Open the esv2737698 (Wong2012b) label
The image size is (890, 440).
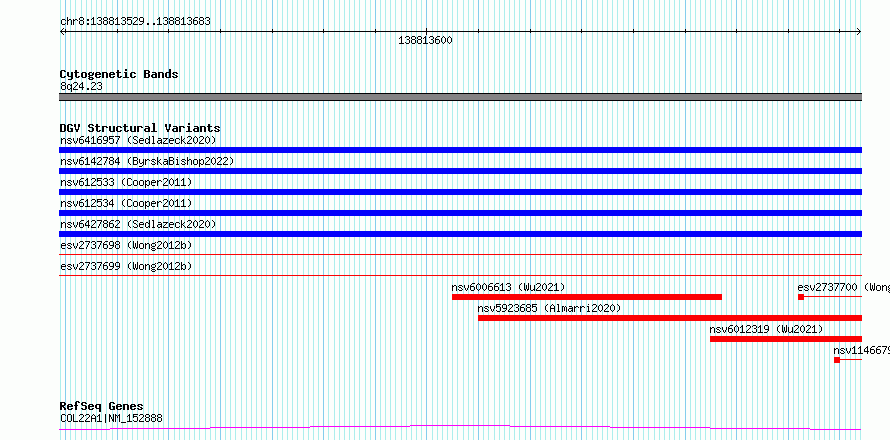coord(126,245)
